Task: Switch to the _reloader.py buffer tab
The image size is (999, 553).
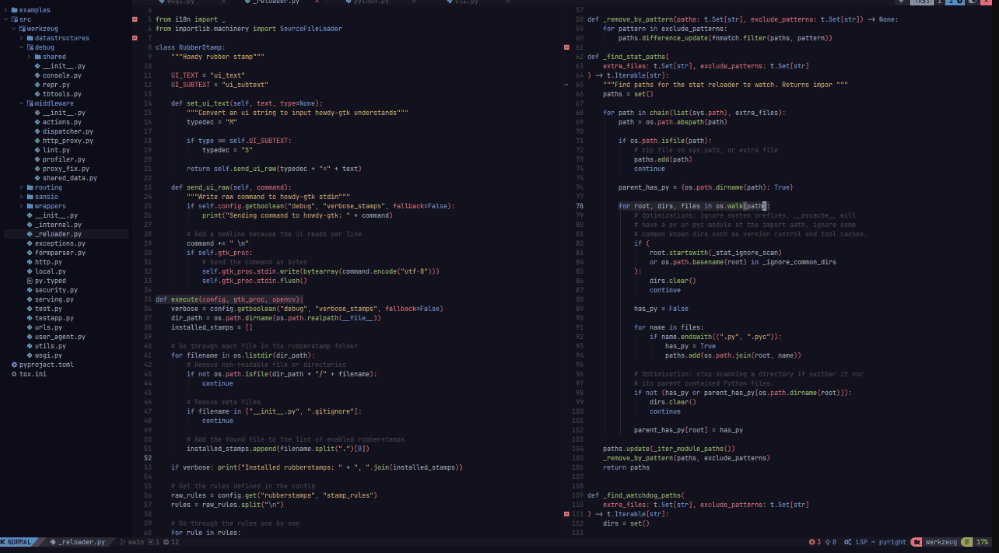Action: (x=276, y=2)
